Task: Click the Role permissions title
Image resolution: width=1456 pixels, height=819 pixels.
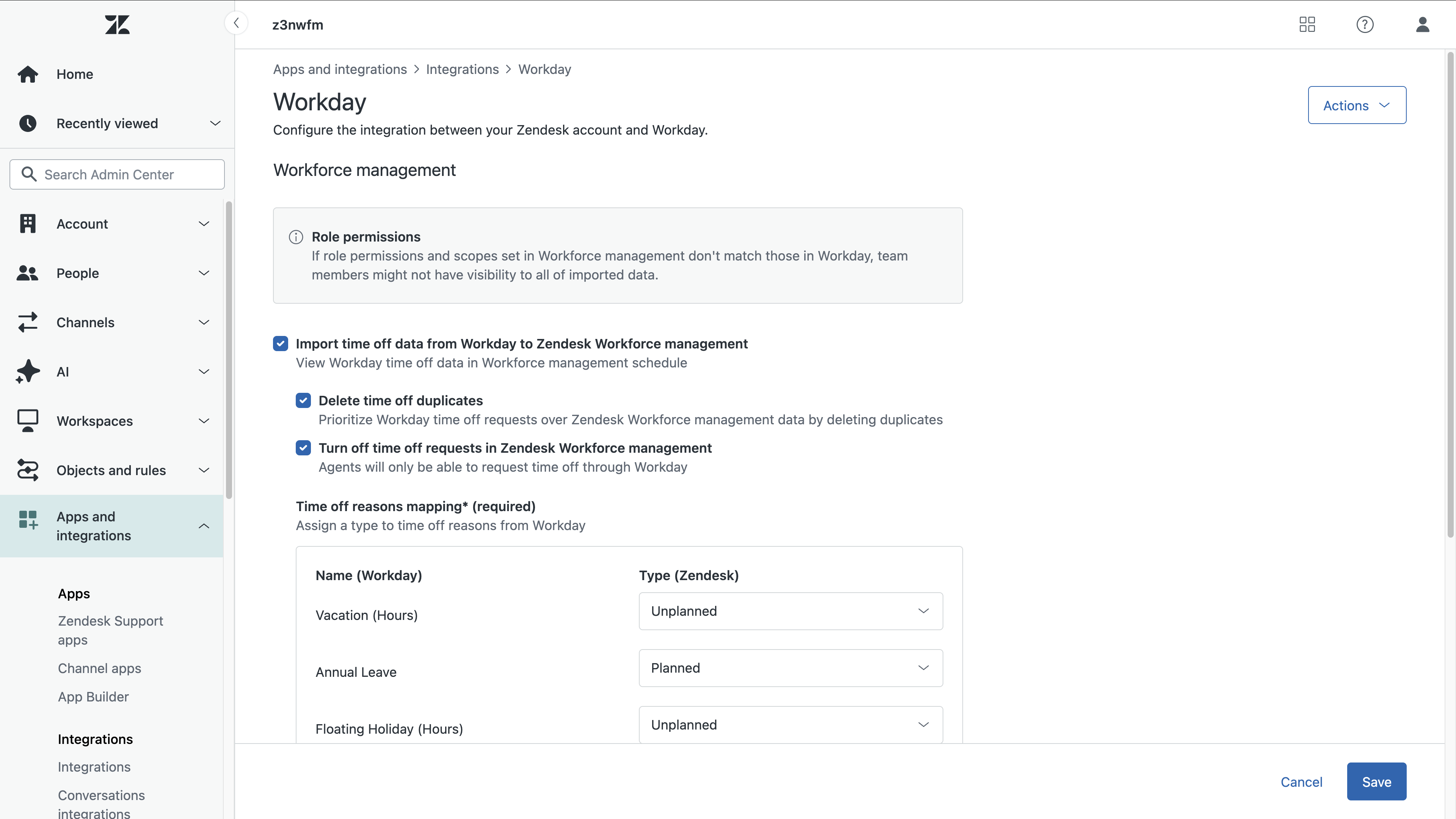Action: click(x=366, y=237)
